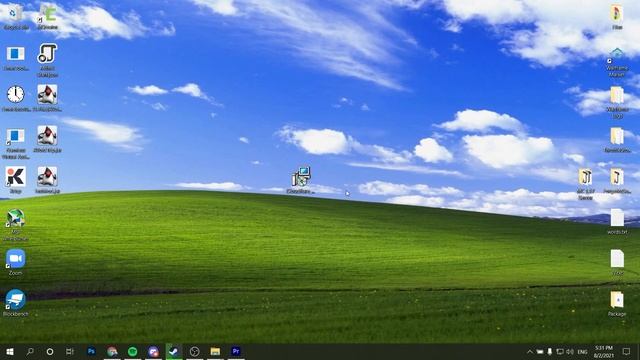Image resolution: width=640 pixels, height=360 pixels.
Task: Open the Action Center notifications icon
Action: click(x=627, y=352)
